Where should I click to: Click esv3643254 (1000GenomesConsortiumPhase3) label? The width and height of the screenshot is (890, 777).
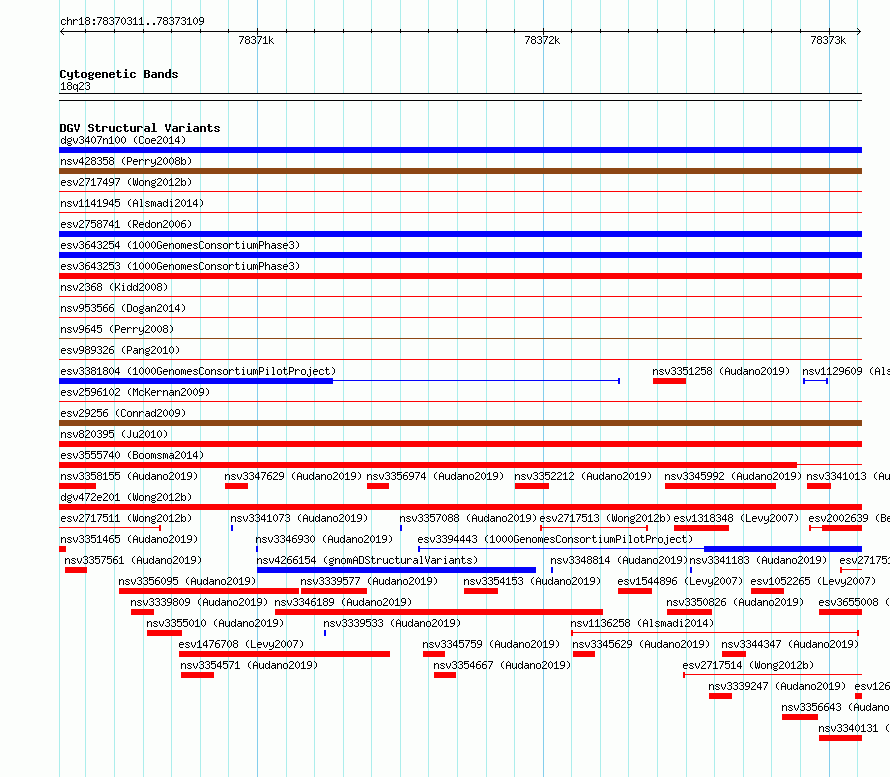(x=180, y=245)
